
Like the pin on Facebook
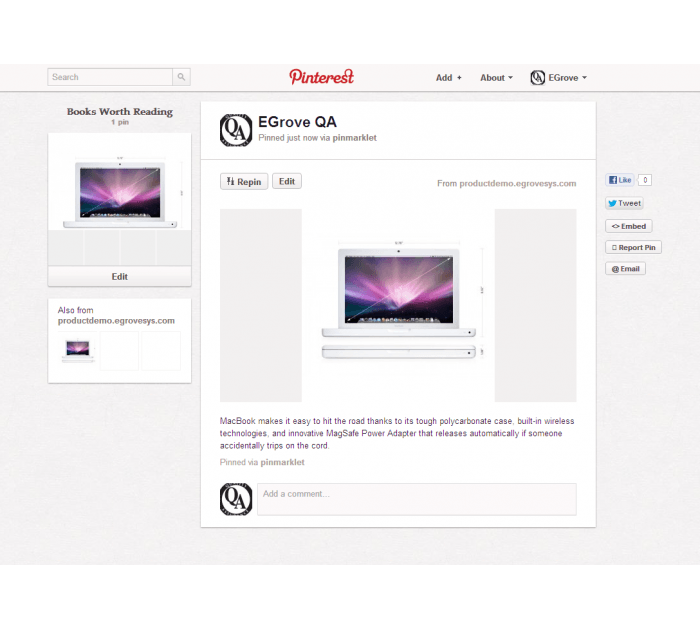pyautogui.click(x=620, y=180)
